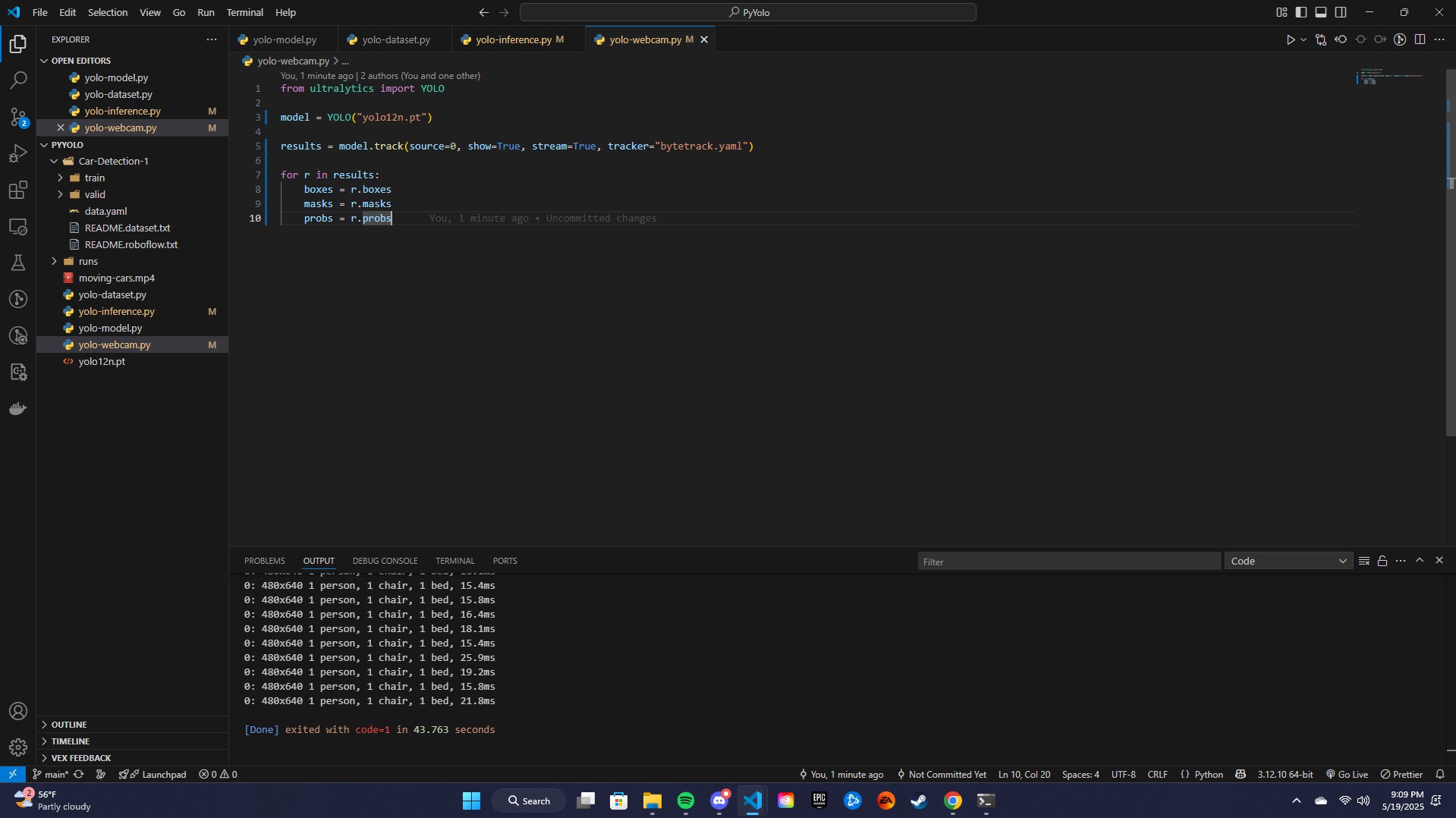This screenshot has width=1456, height=818.
Task: Toggle Output auto-scroll lock
Action: pyautogui.click(x=1382, y=561)
